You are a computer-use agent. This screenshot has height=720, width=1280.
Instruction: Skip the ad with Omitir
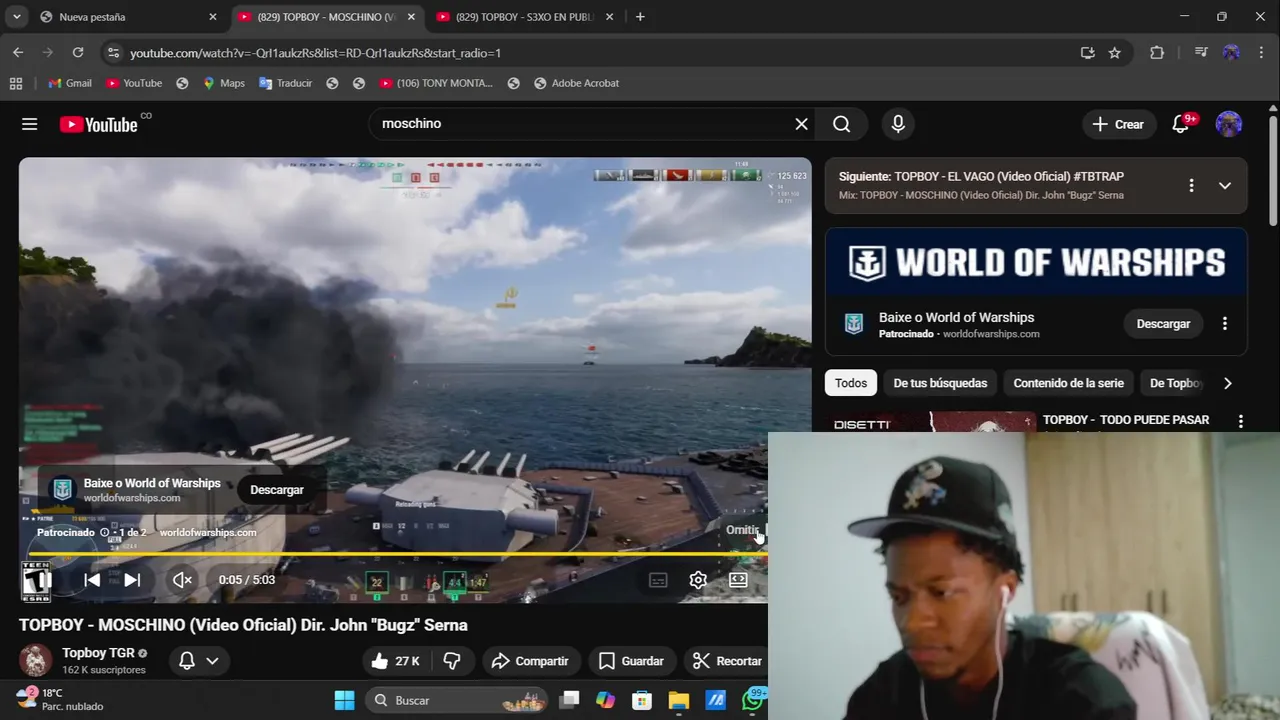(x=744, y=530)
